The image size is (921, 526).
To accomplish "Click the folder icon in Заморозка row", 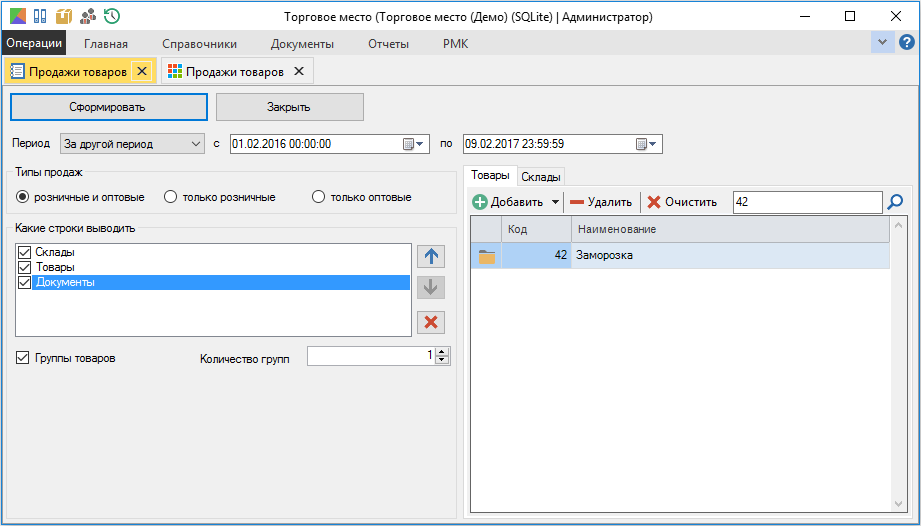I will 486,256.
